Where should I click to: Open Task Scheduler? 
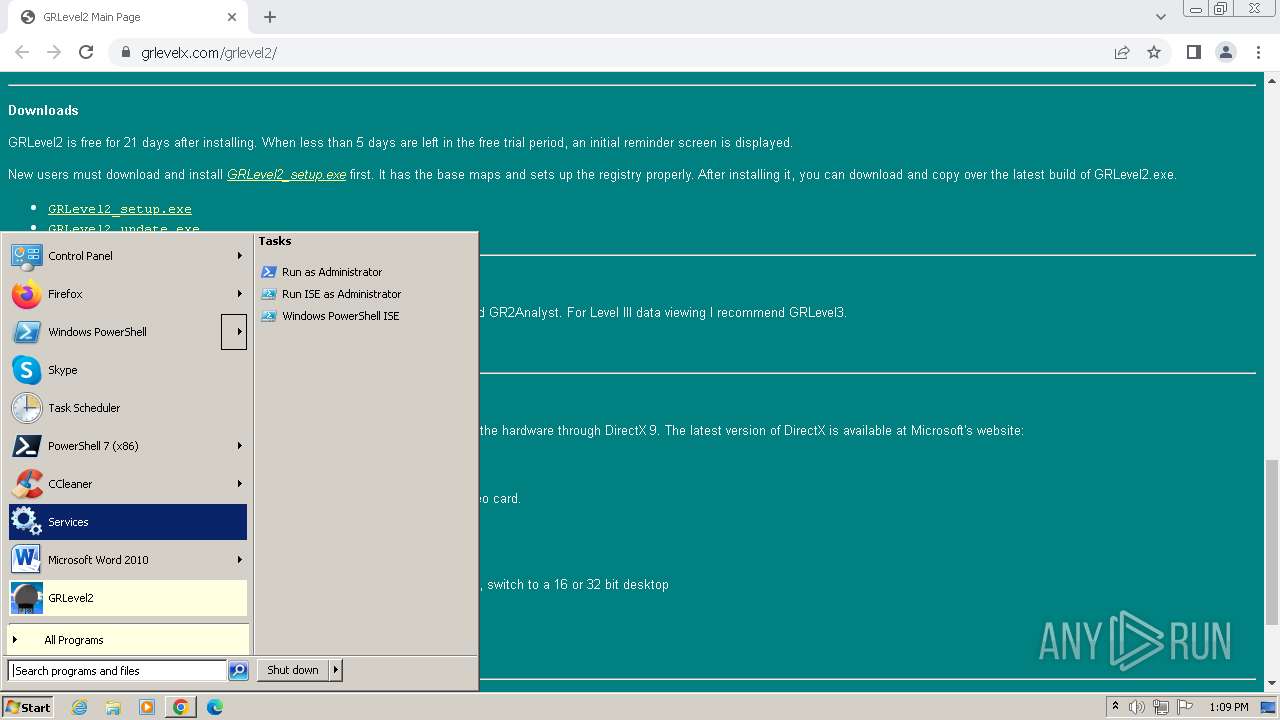127,408
